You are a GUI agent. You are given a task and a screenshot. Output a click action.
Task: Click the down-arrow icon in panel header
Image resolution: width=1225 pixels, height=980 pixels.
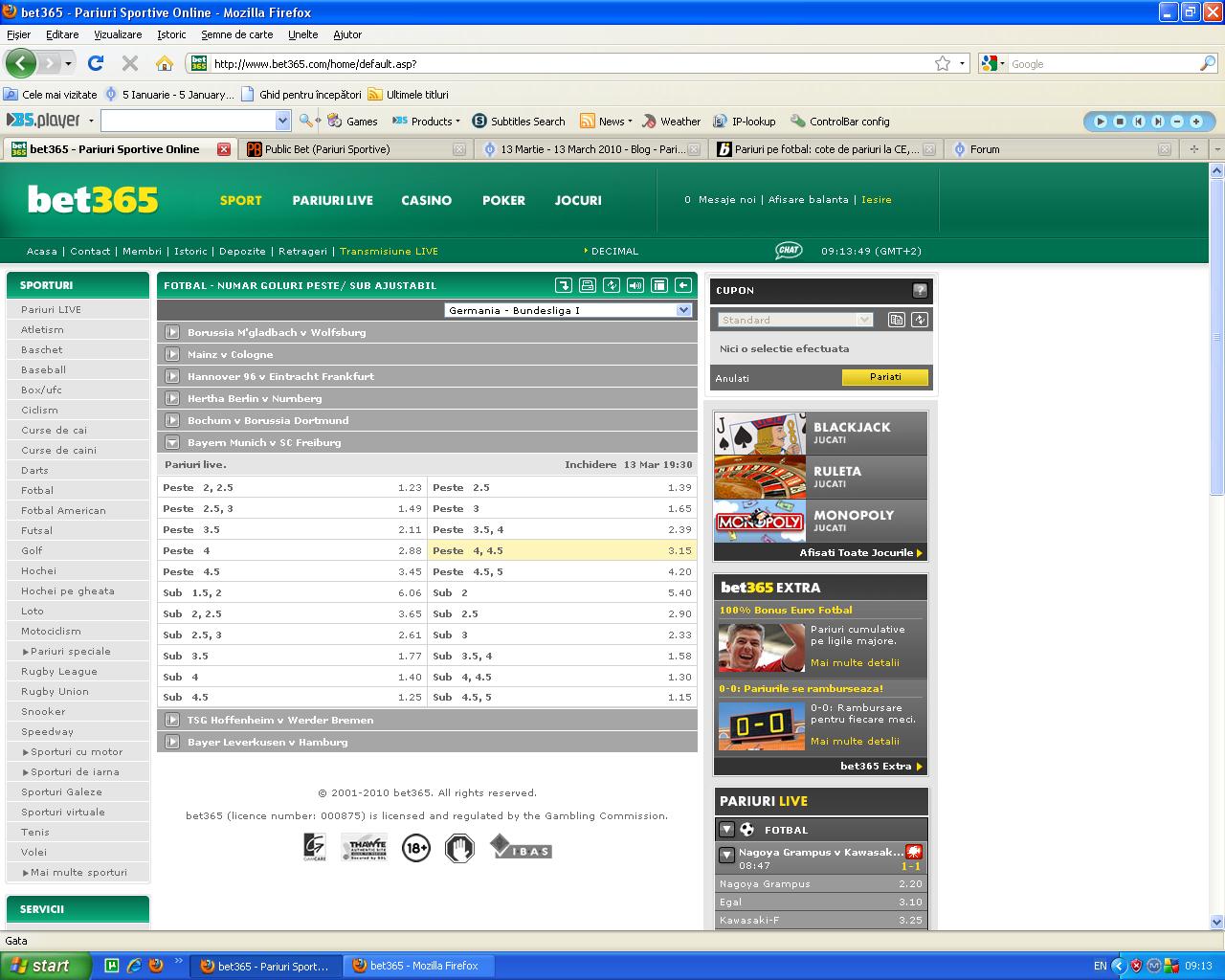point(564,285)
